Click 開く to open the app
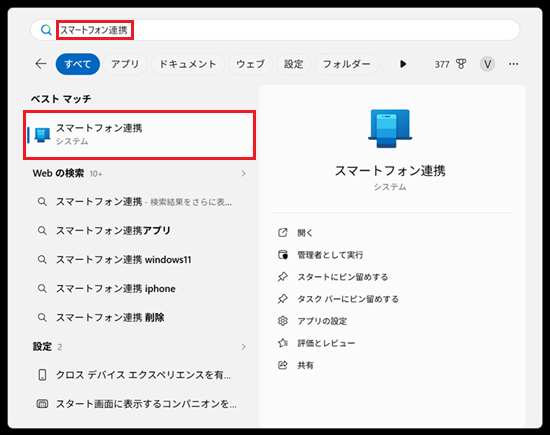The height and width of the screenshot is (435, 550). coord(305,233)
